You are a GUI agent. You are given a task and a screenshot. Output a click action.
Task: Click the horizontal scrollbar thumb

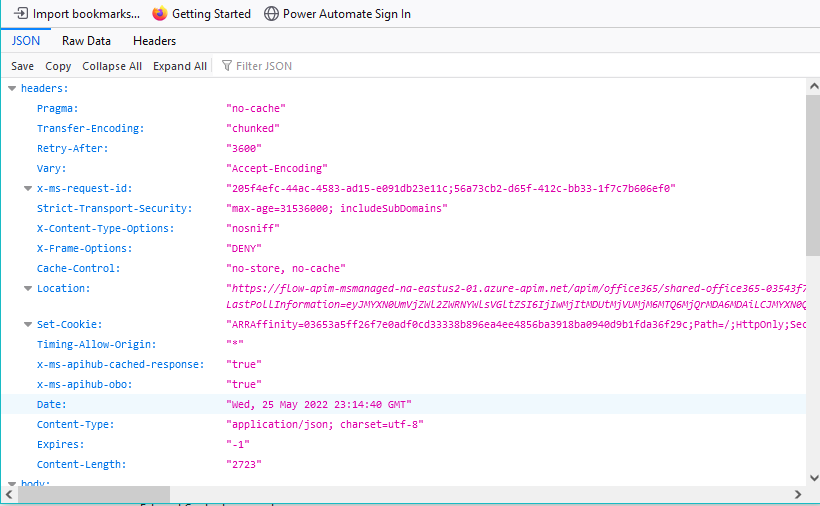click(94, 494)
